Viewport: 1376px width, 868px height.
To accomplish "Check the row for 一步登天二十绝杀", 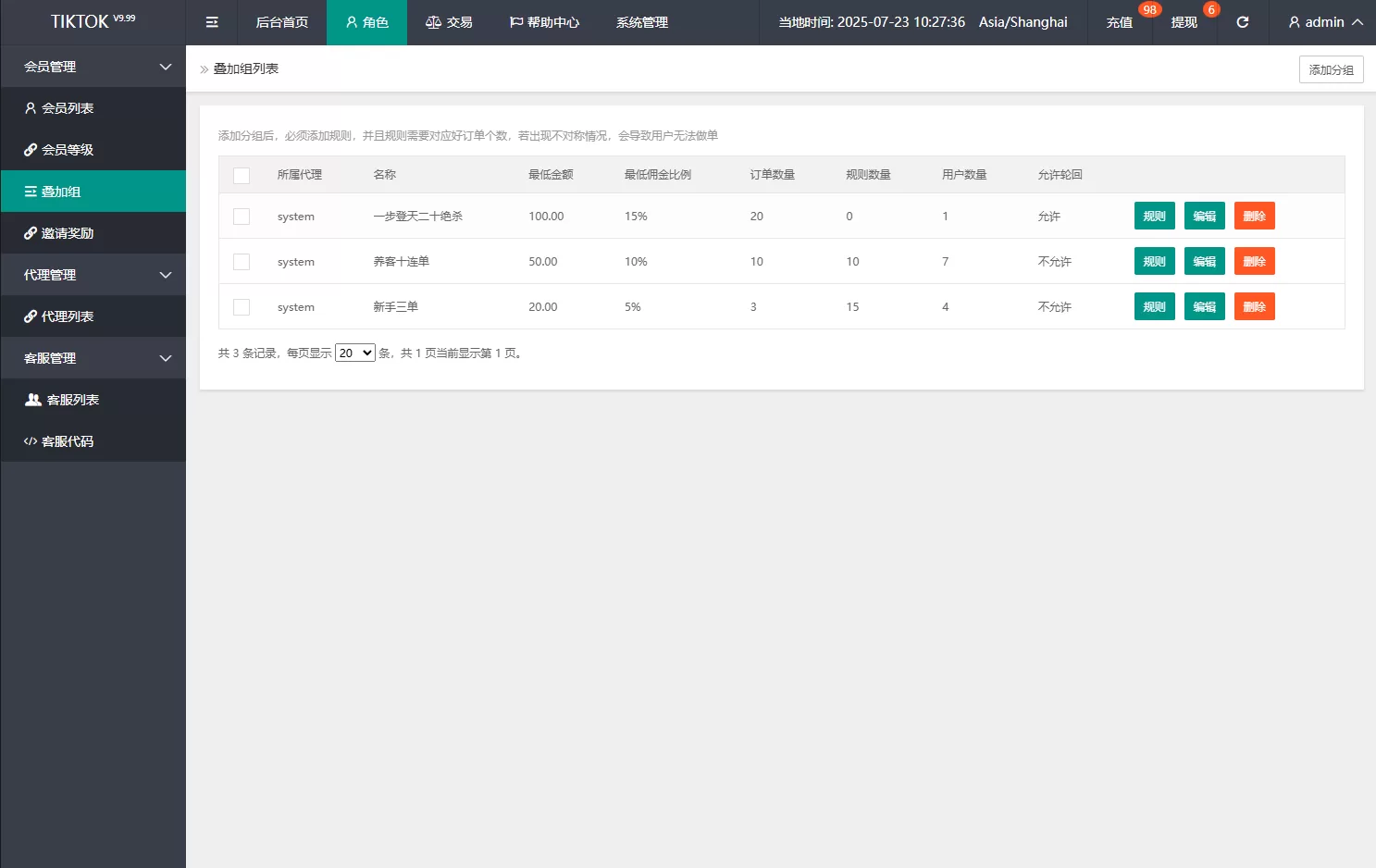I will pyautogui.click(x=242, y=217).
